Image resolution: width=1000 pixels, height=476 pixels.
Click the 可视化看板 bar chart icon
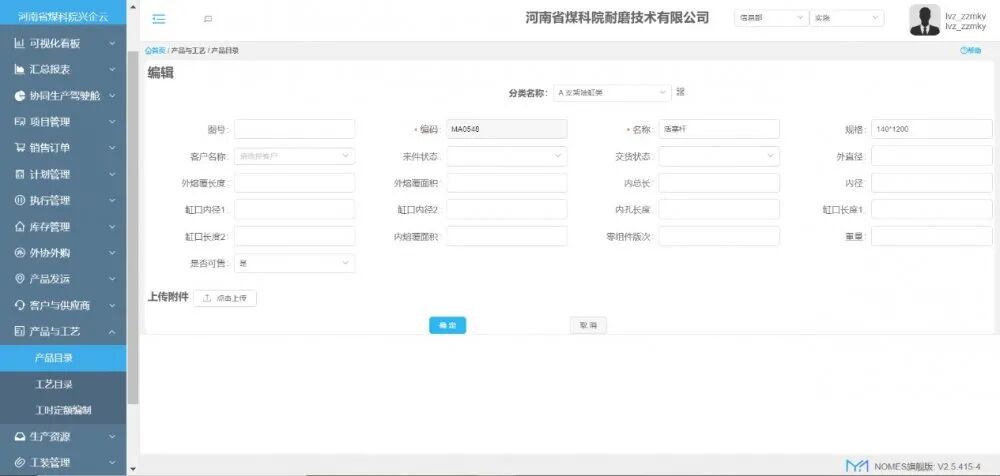(x=19, y=43)
